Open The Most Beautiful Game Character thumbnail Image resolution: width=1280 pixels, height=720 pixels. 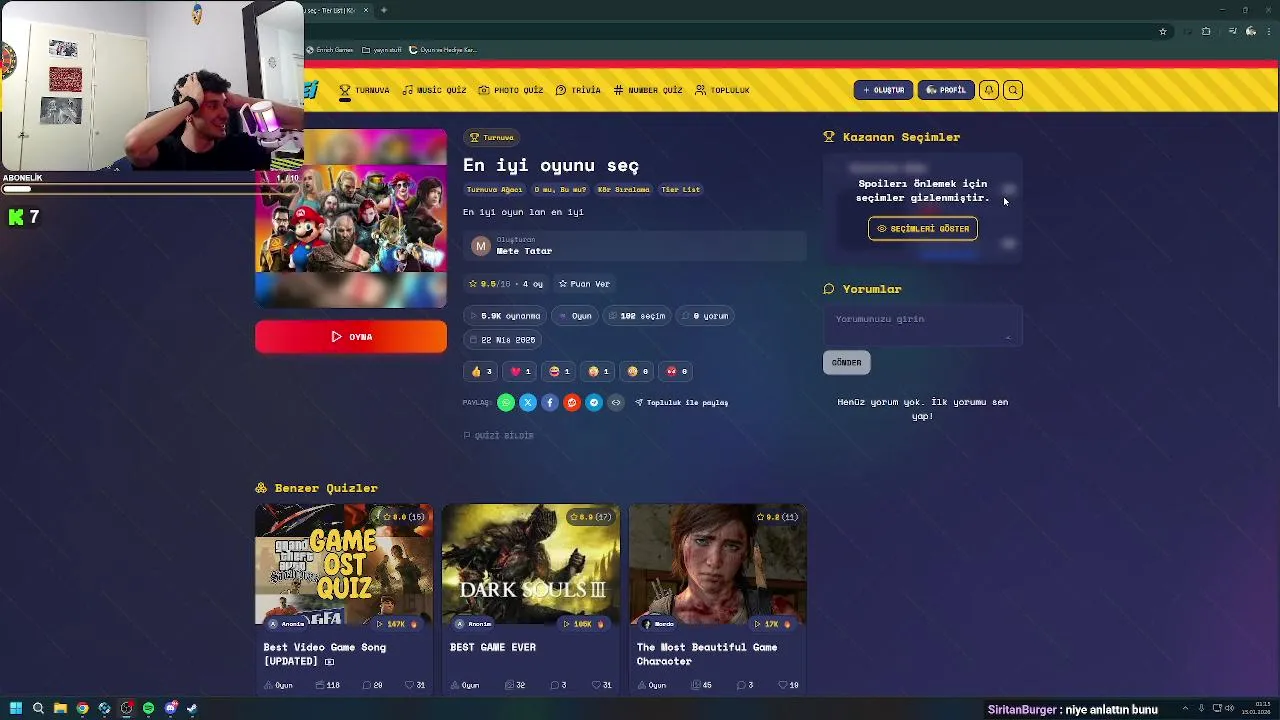718,564
